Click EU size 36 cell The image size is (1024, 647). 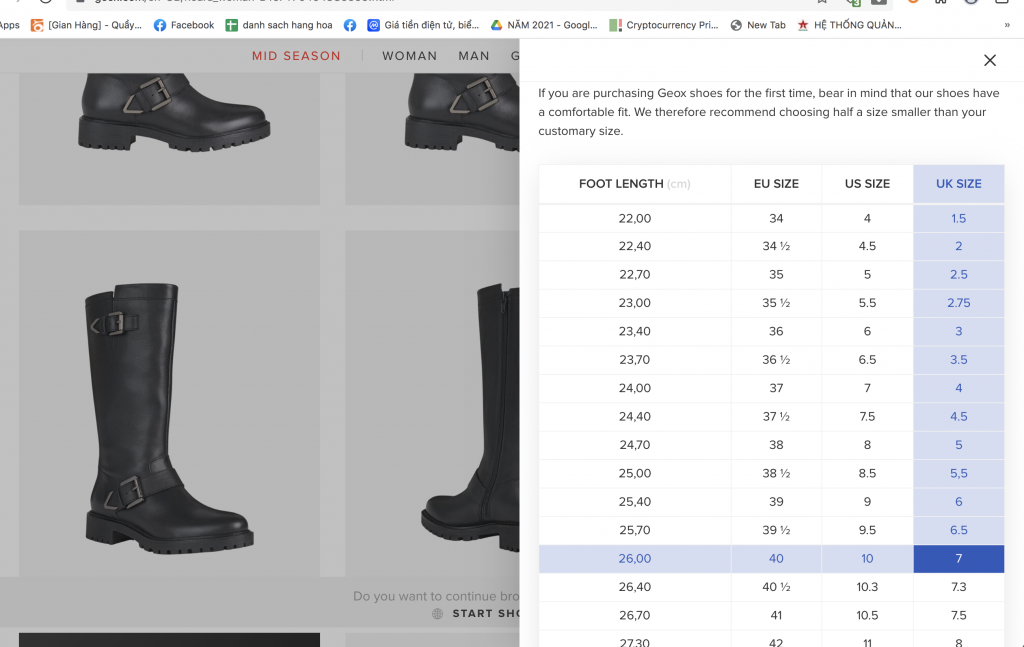776,332
